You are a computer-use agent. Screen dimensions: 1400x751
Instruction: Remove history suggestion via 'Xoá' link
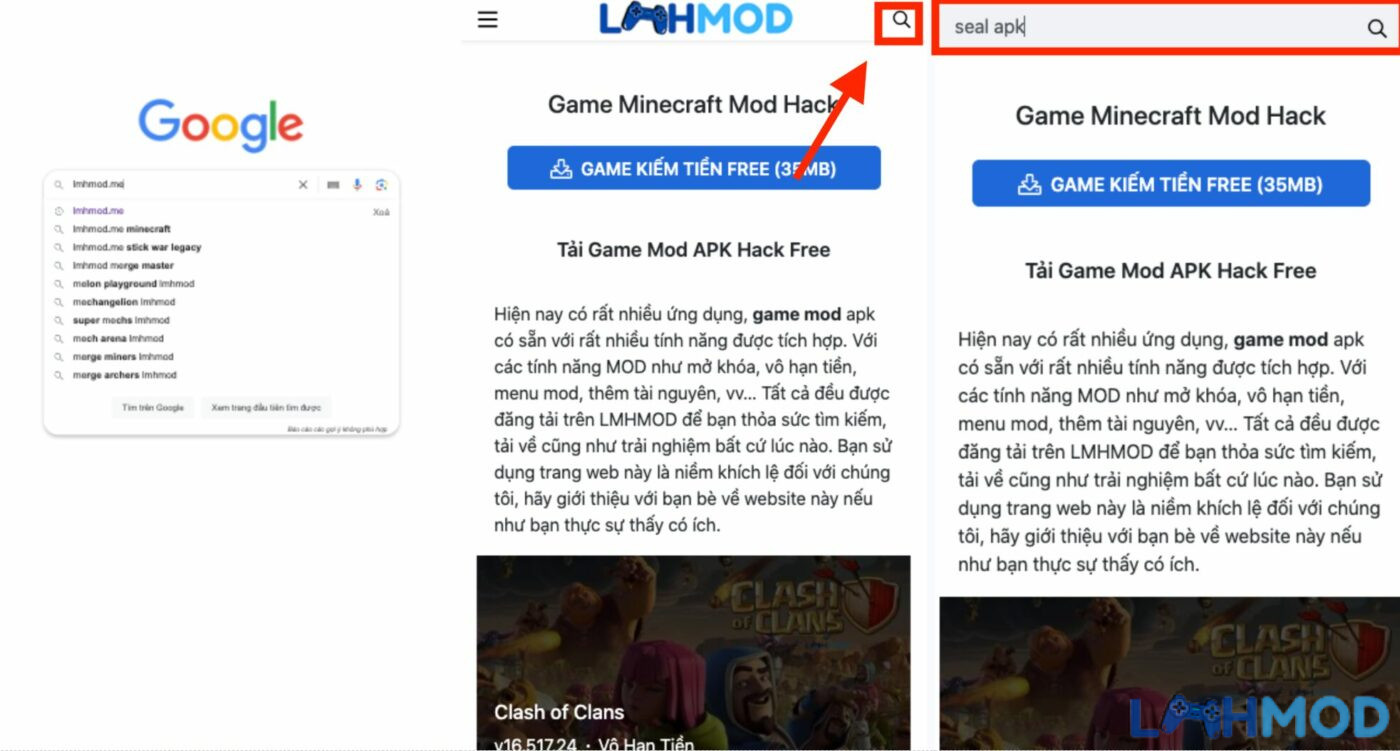[x=381, y=212]
